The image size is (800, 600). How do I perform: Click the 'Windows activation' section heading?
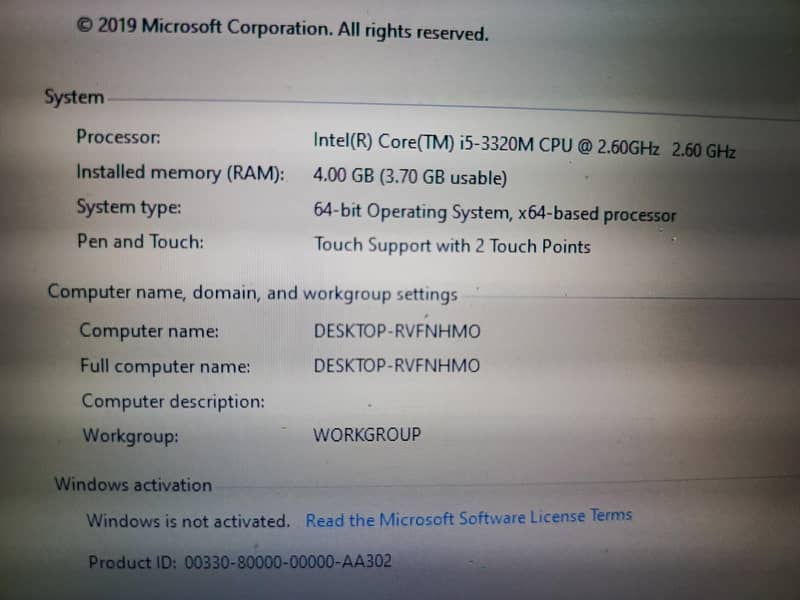pyautogui.click(x=133, y=484)
